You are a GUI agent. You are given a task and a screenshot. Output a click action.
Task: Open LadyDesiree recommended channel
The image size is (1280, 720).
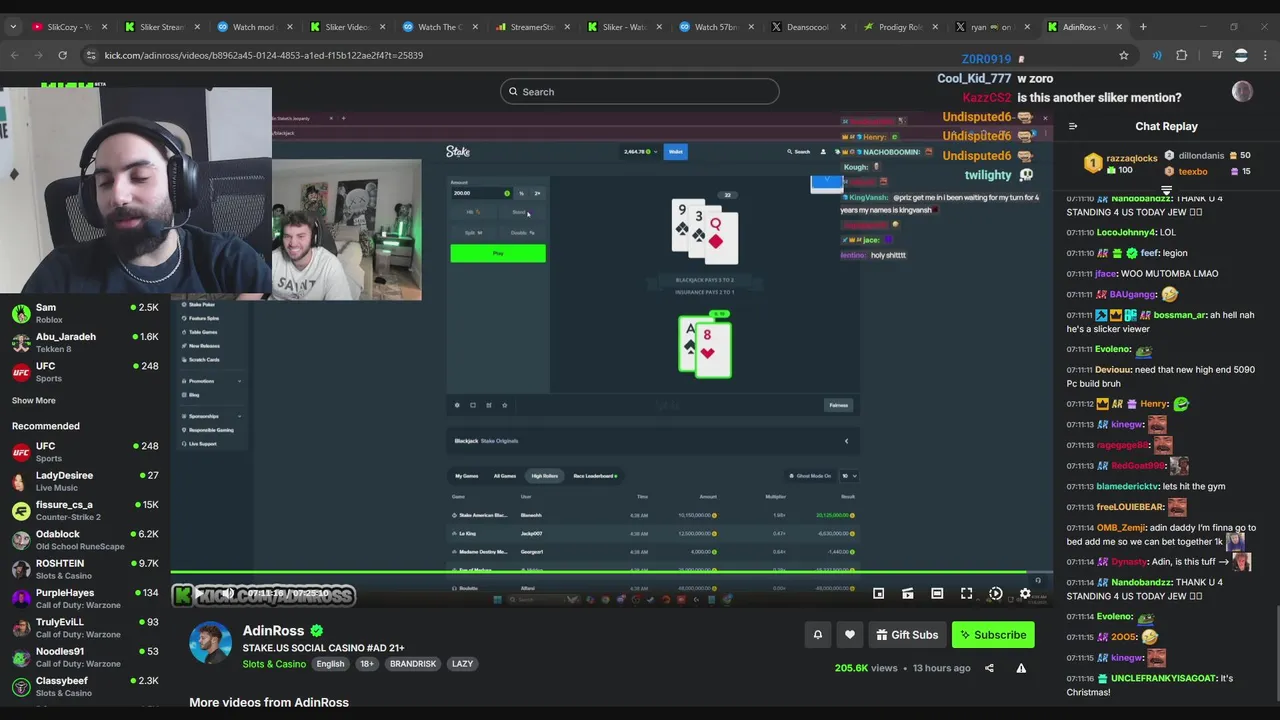pyautogui.click(x=85, y=481)
